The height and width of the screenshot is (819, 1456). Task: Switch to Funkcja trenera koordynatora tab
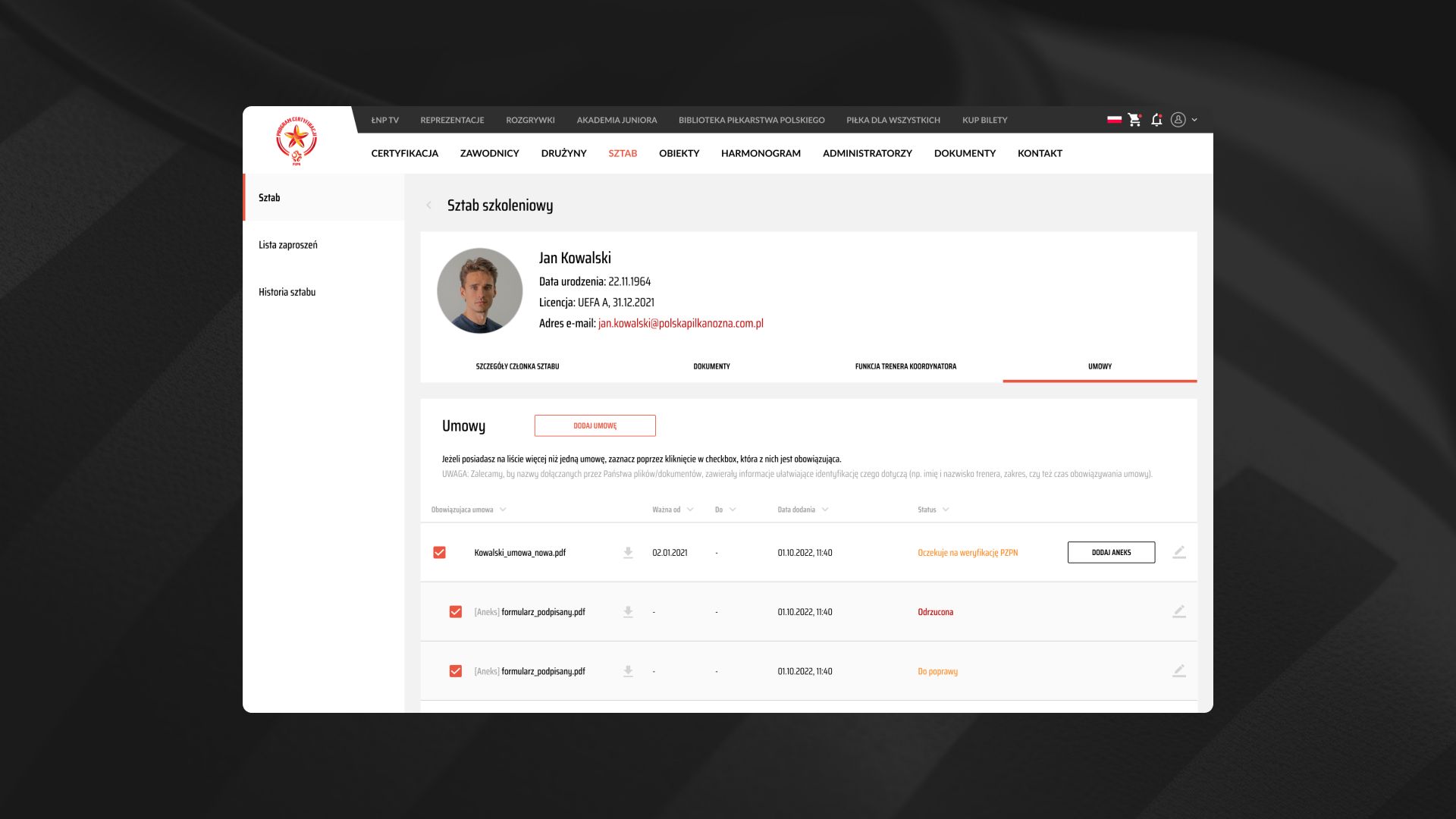coord(905,366)
